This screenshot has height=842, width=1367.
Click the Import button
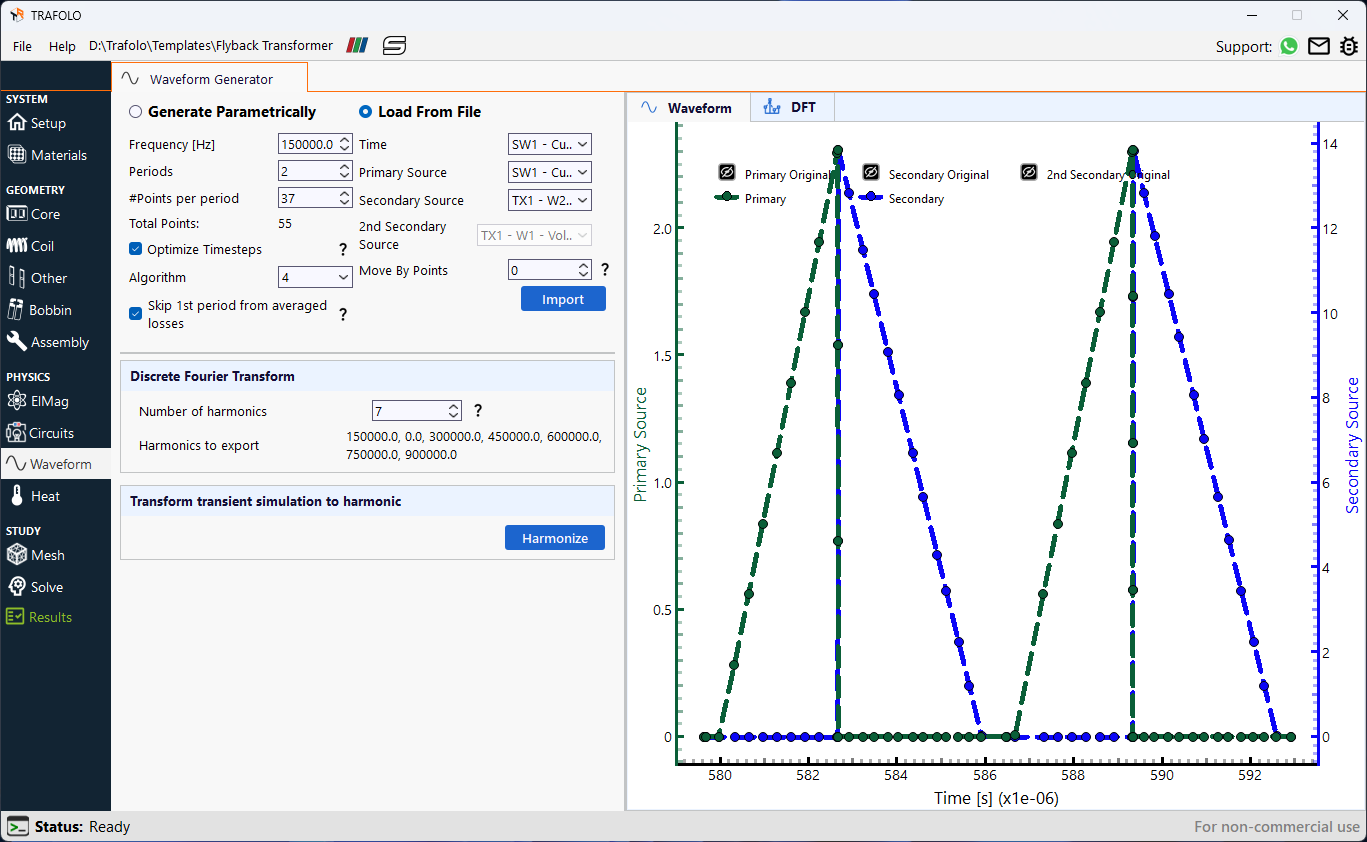pyautogui.click(x=563, y=298)
